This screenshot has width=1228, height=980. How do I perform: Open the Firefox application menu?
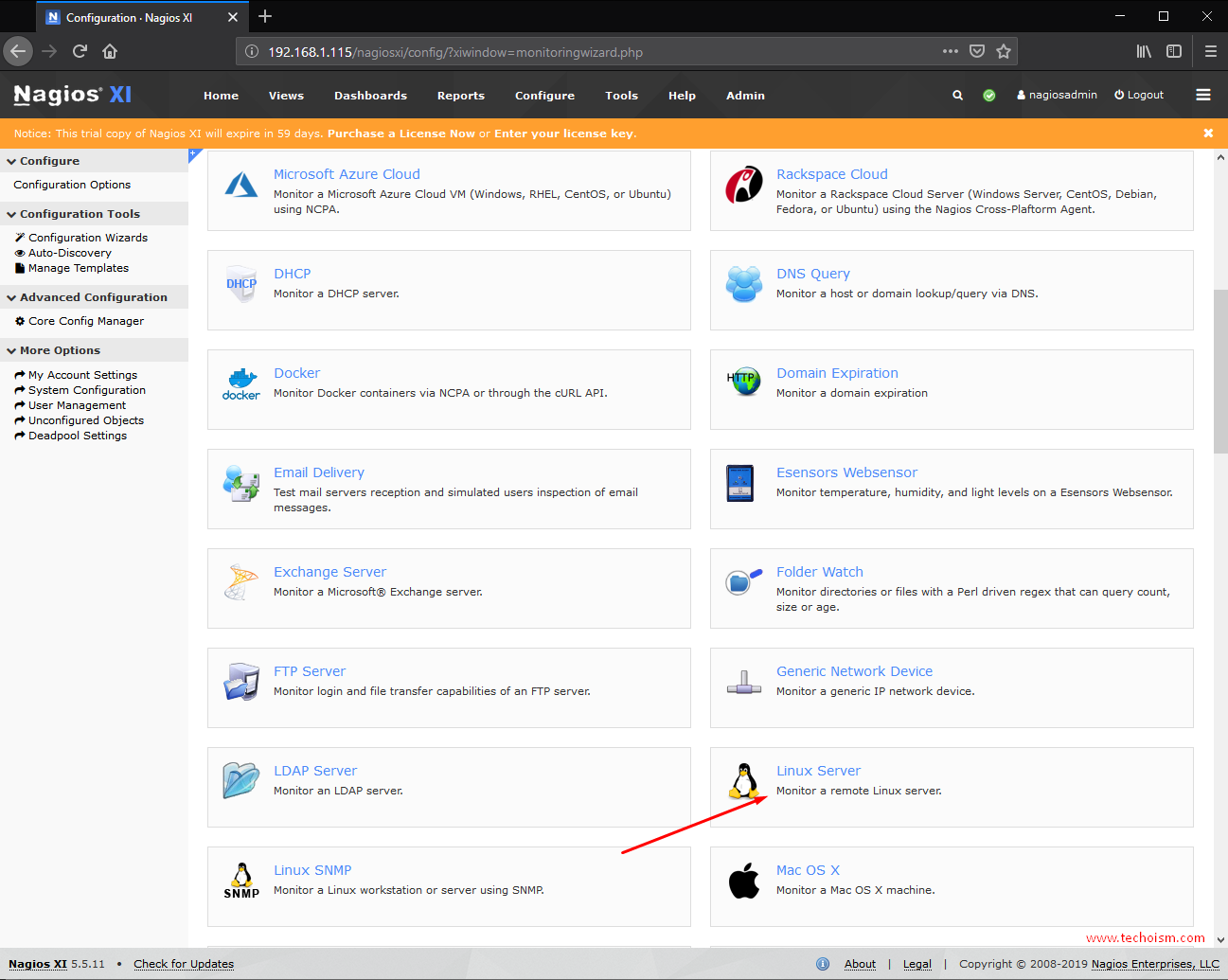coord(1211,51)
